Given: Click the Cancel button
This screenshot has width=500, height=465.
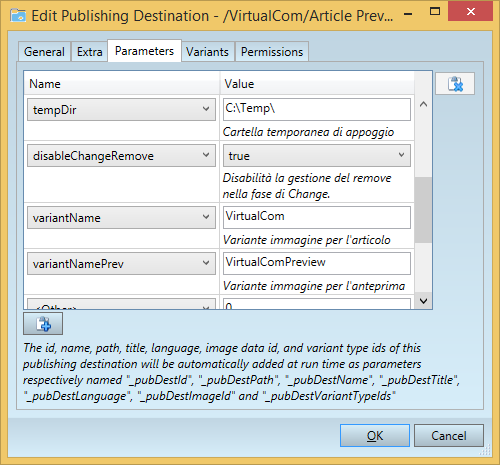Looking at the screenshot, I should pos(449,435).
